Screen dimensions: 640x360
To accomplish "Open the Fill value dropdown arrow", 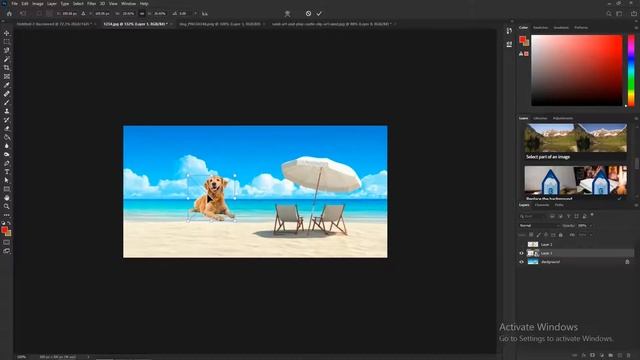I will [x=590, y=235].
